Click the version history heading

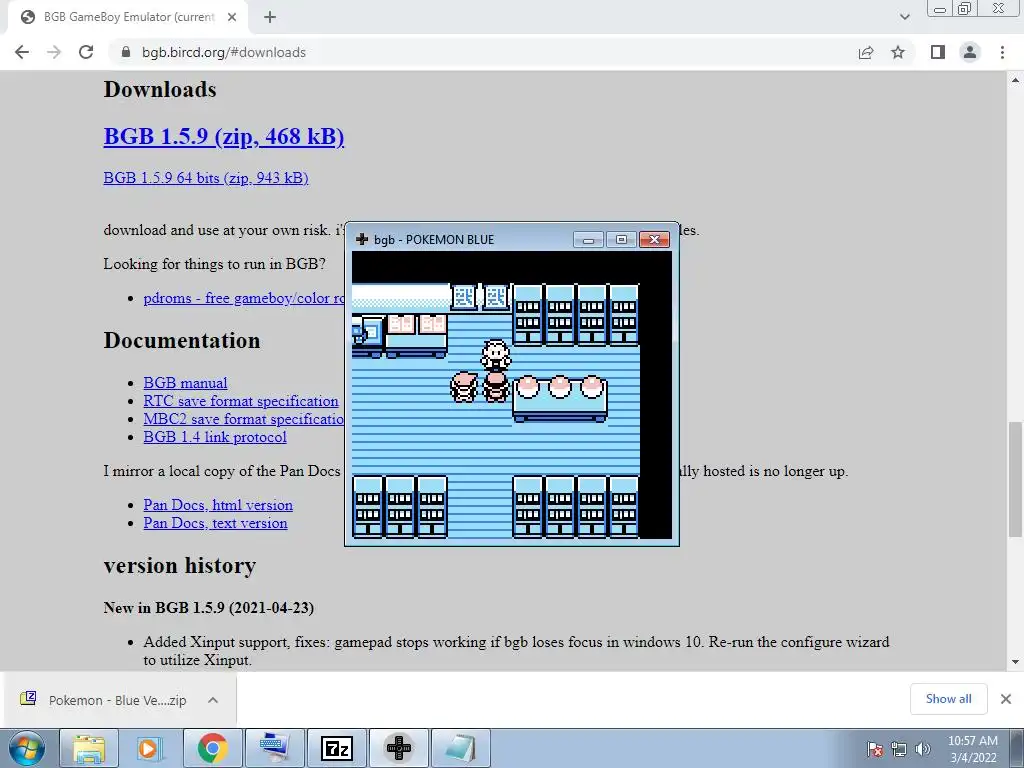tap(180, 566)
